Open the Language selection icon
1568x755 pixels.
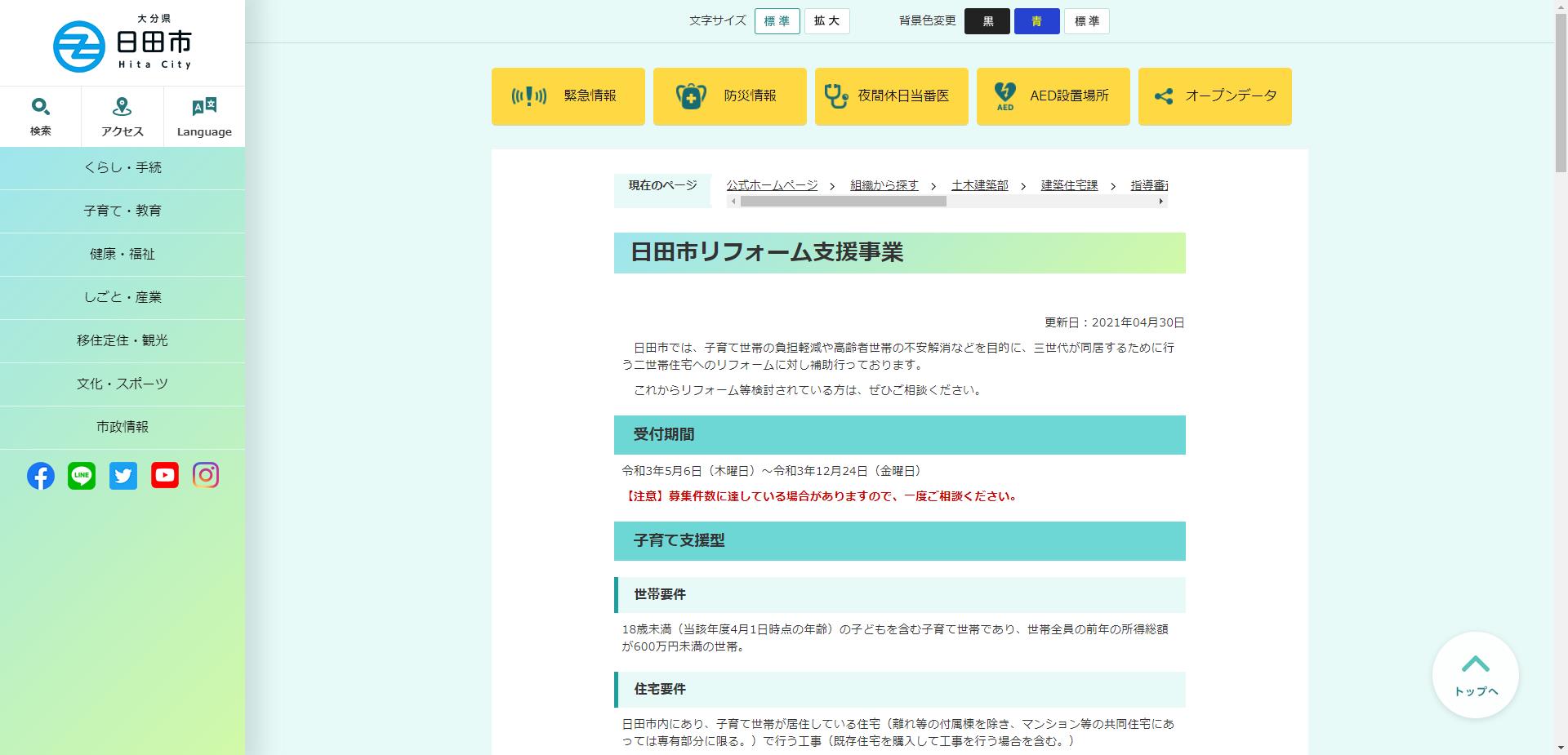coord(203,115)
